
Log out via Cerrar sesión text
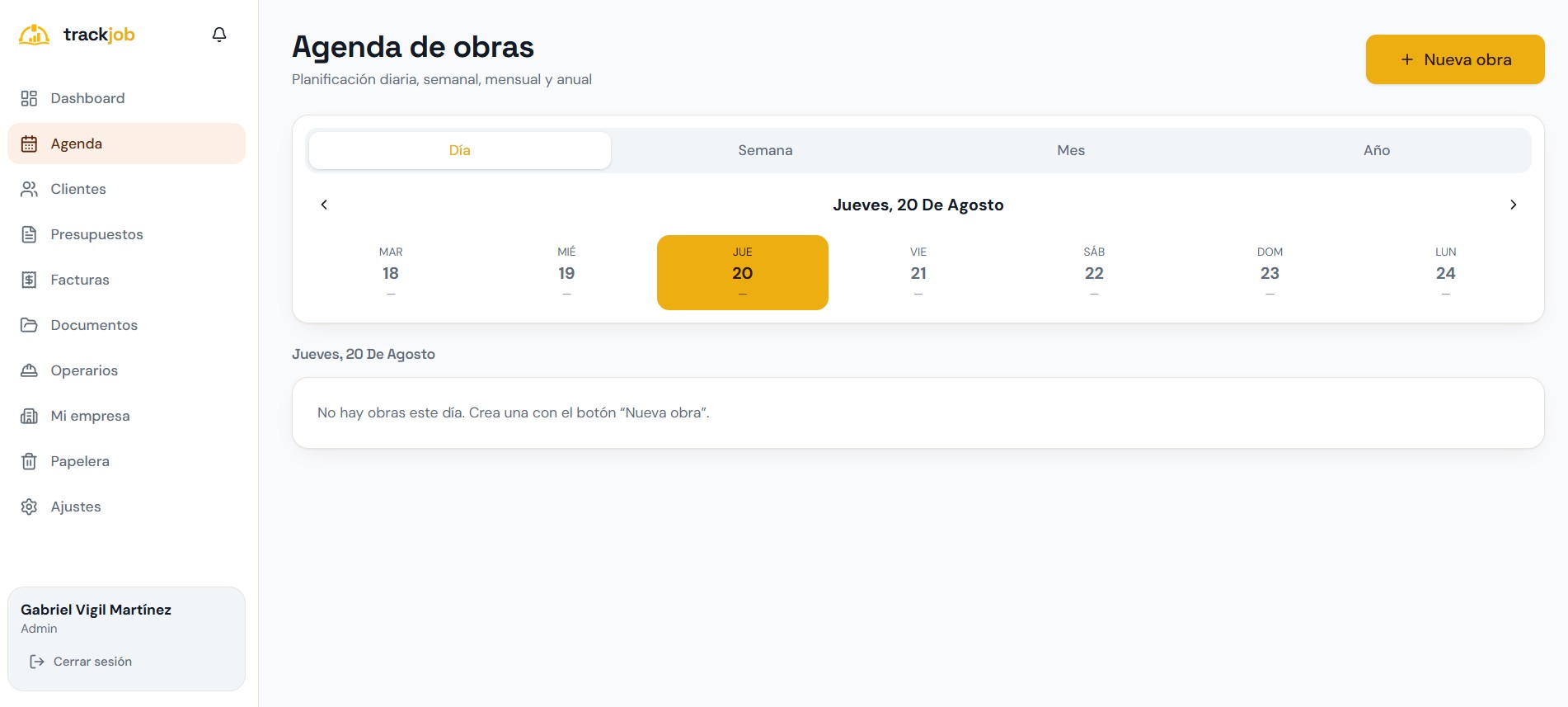(92, 662)
